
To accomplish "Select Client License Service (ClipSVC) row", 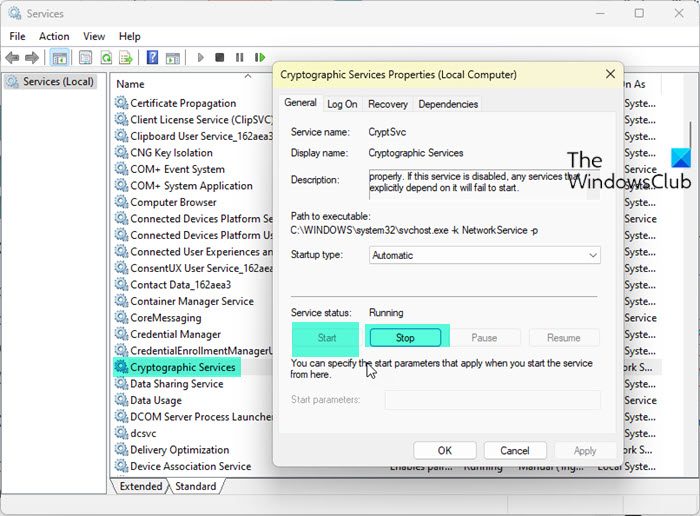I will point(193,120).
